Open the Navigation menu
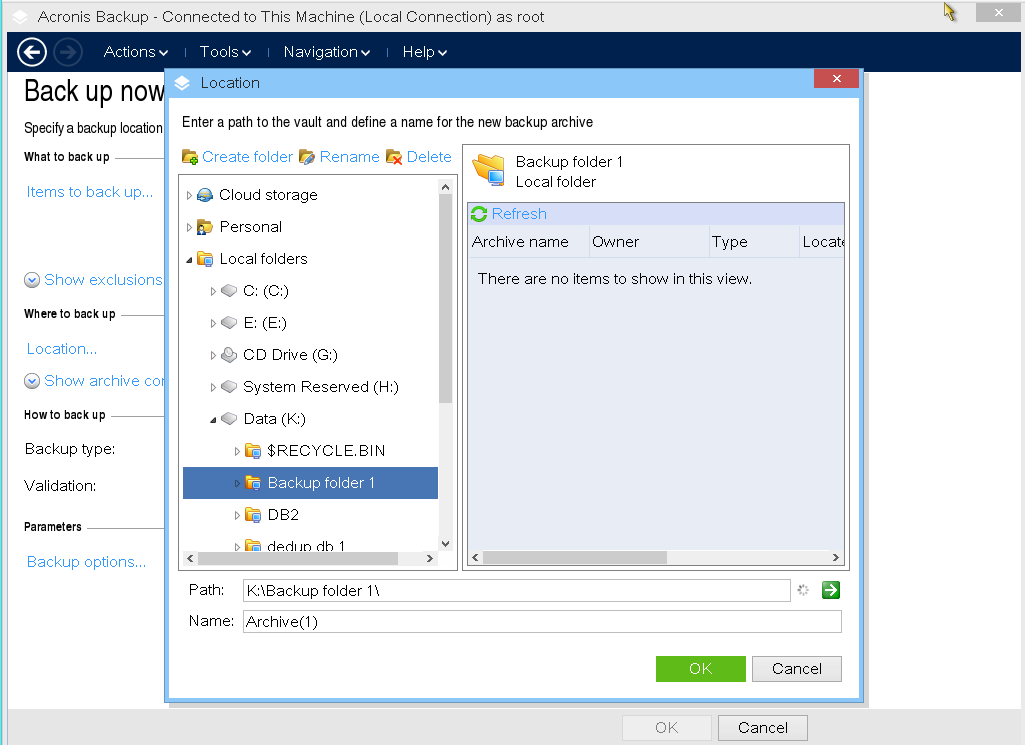Screen dimensions: 1025x745 (327, 52)
